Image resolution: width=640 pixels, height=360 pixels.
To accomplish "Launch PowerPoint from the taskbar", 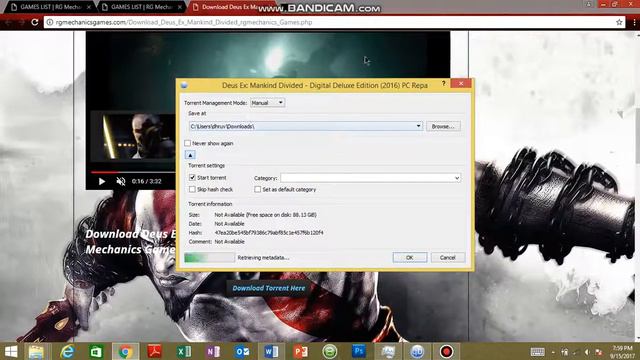I will [300, 351].
